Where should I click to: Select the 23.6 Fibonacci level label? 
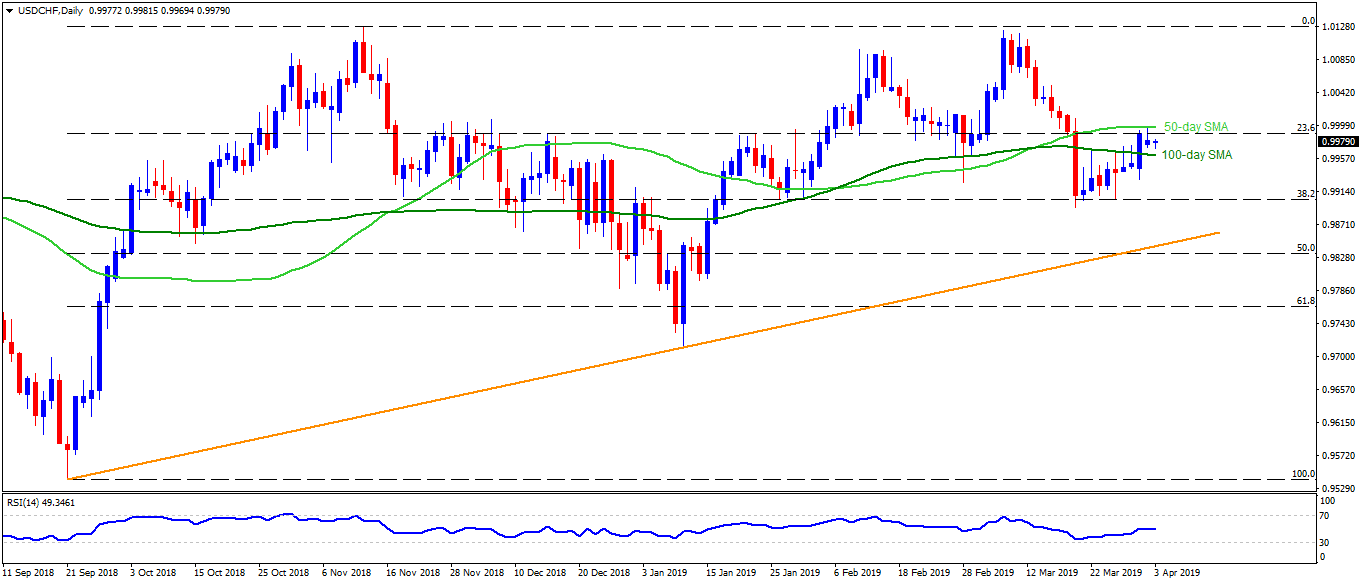pos(1303,127)
